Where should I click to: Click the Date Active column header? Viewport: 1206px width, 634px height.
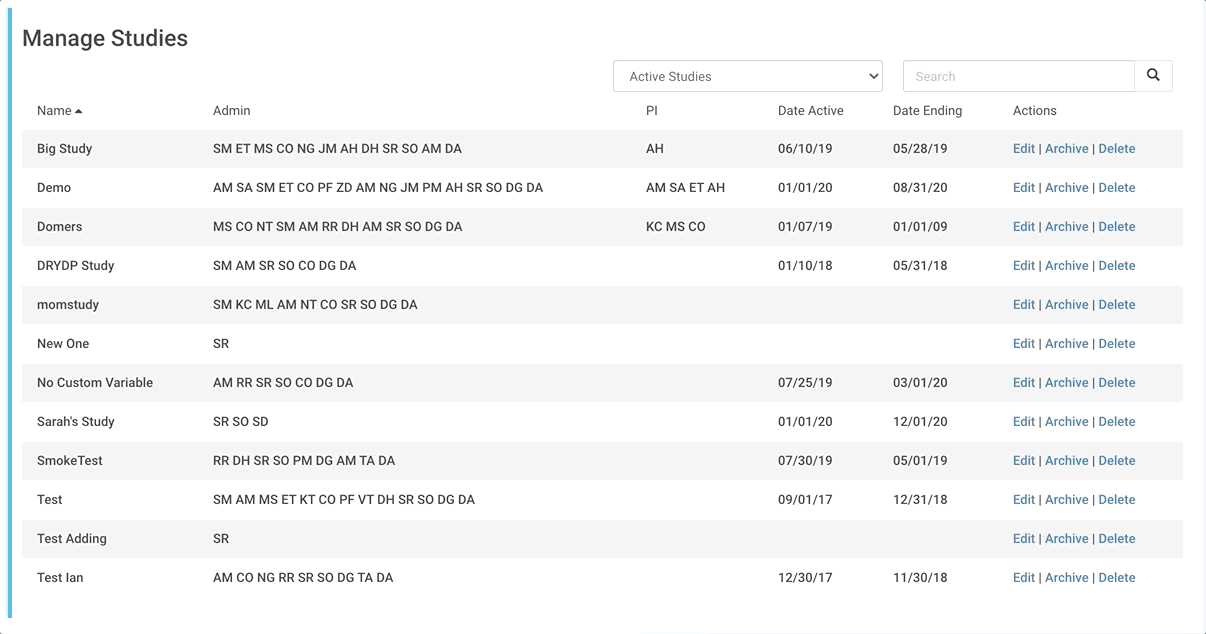pyautogui.click(x=810, y=111)
